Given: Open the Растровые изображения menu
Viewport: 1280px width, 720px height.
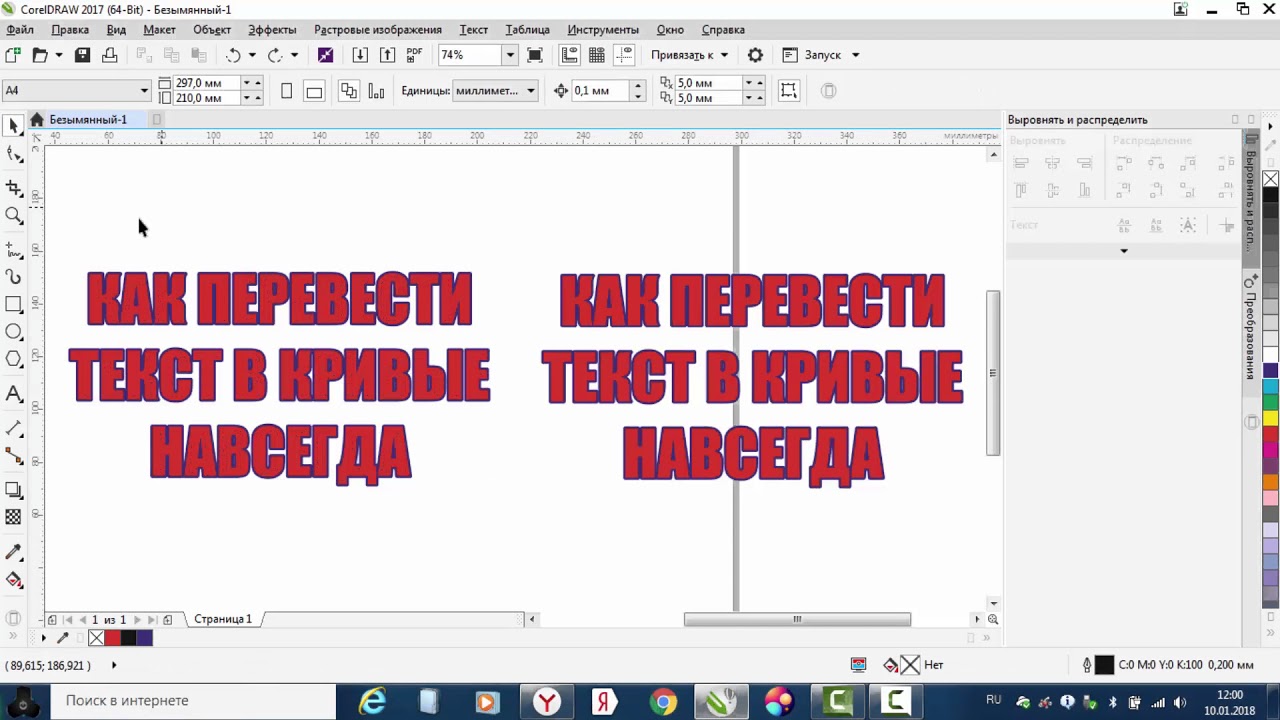Looking at the screenshot, I should 378,30.
